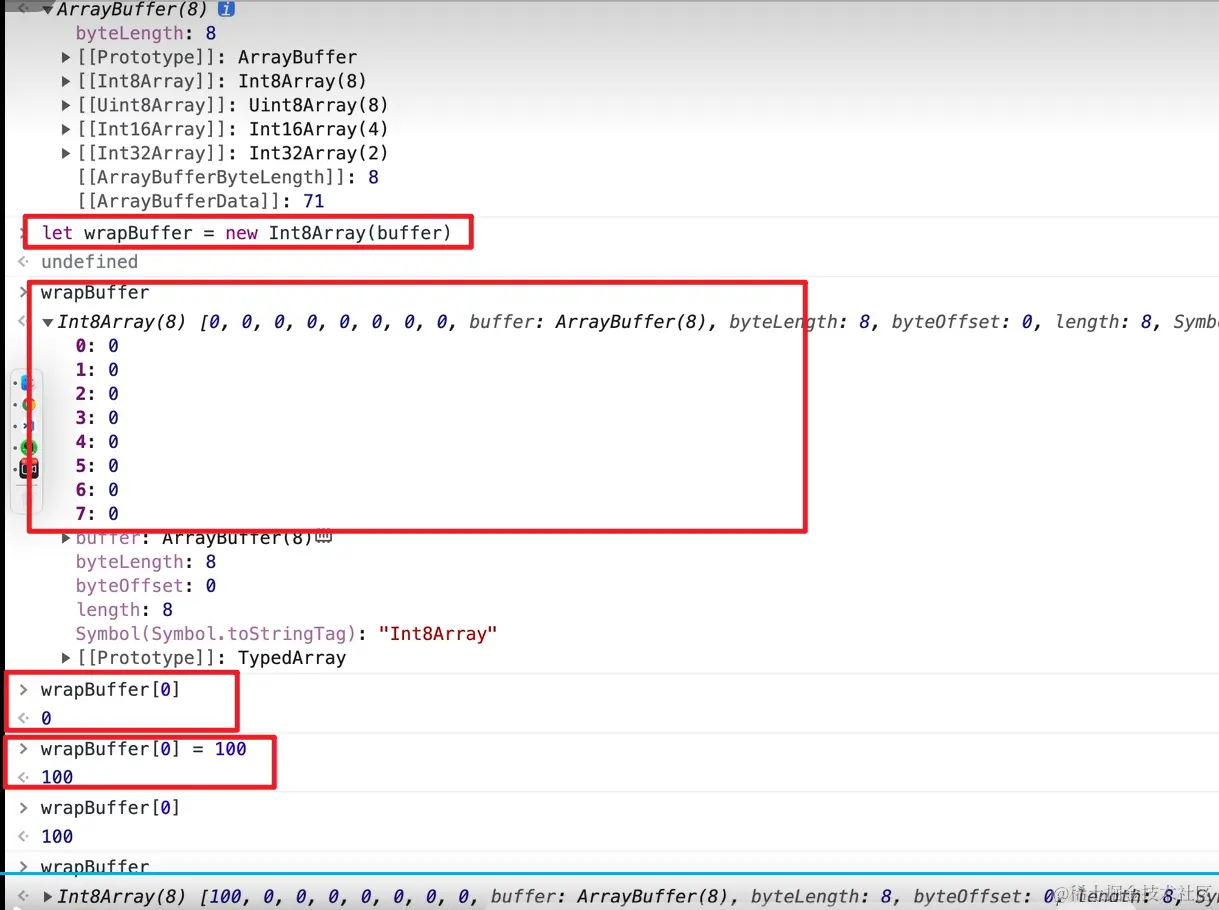Open Finder from the floating dock
1219x910 pixels.
tap(29, 383)
